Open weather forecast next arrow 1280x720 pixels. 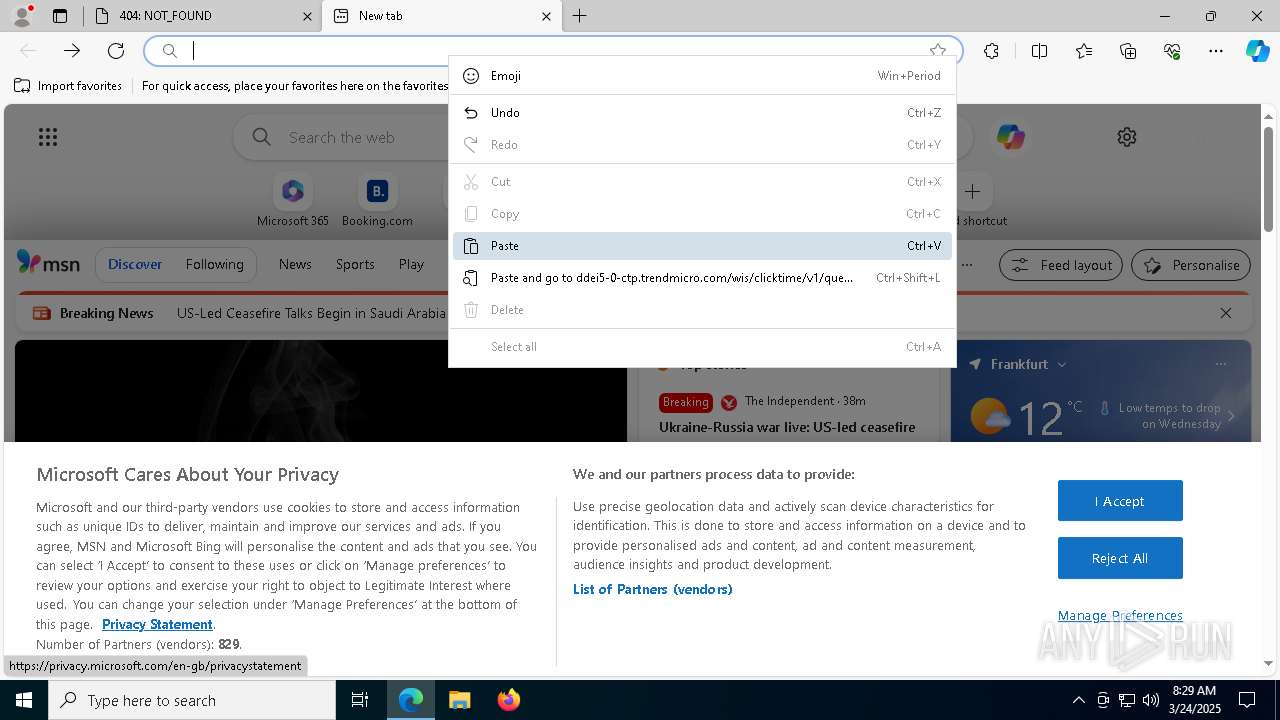(1231, 416)
